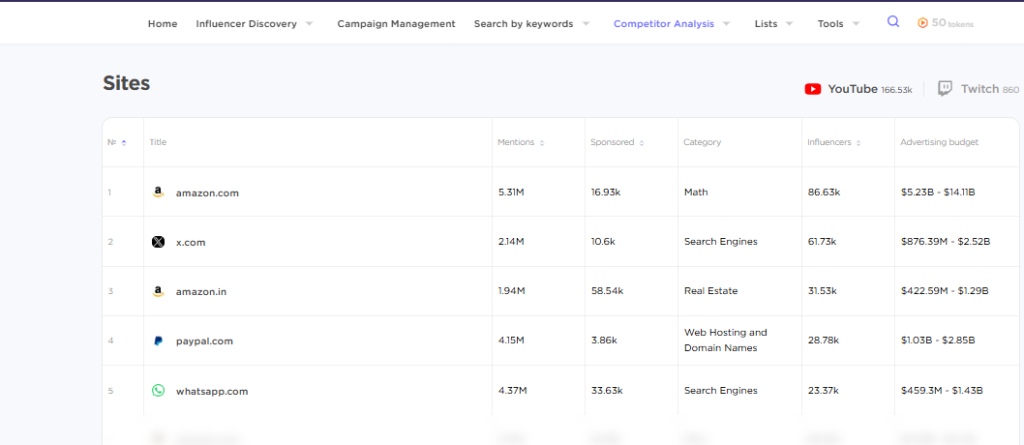Click 28.78k influencers value
Image resolution: width=1024 pixels, height=445 pixels.
click(823, 340)
